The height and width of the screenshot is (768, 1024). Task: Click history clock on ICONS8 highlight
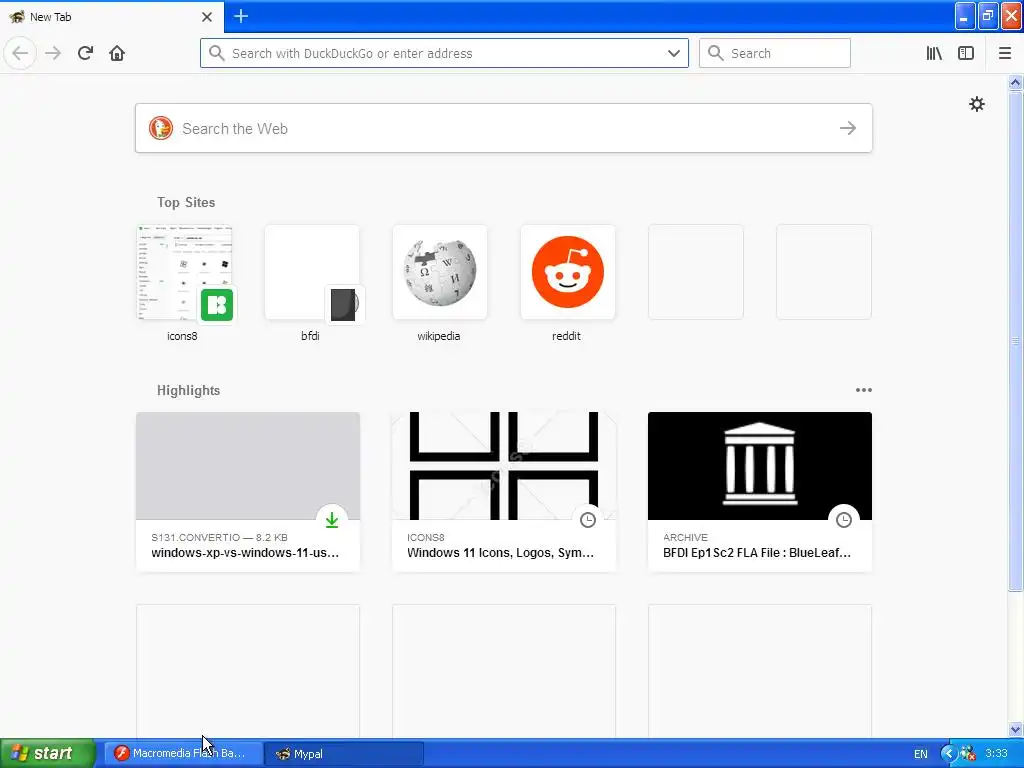point(588,520)
